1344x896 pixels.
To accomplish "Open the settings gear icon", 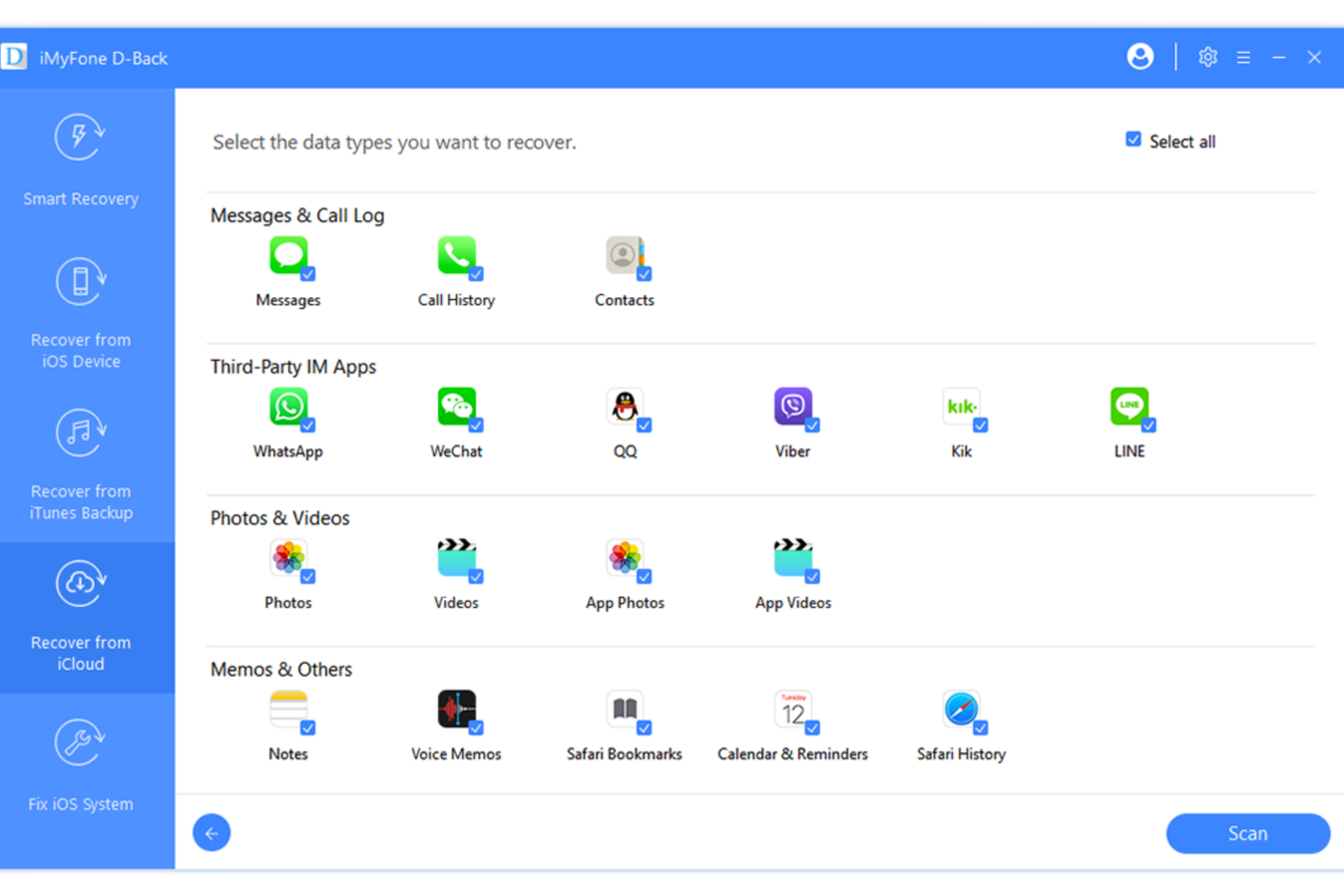I will (x=1208, y=57).
